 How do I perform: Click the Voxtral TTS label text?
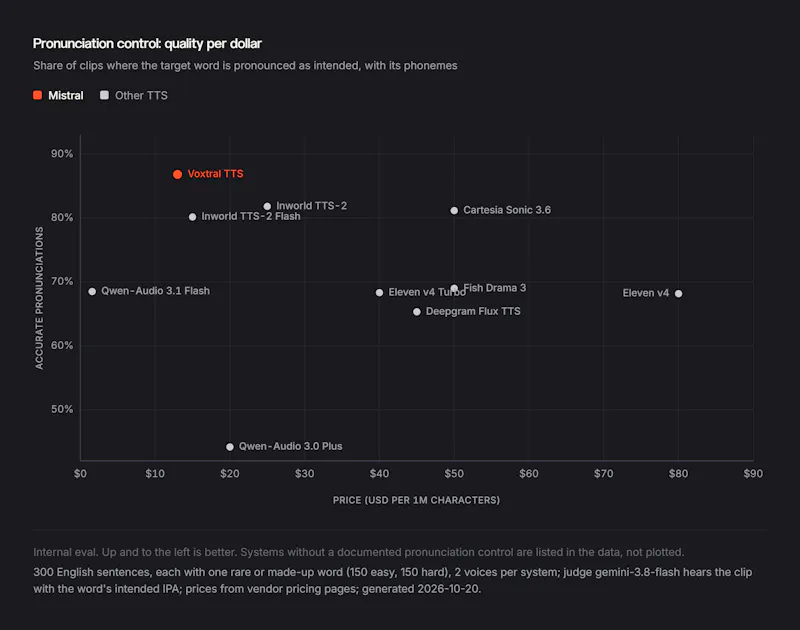coord(215,174)
